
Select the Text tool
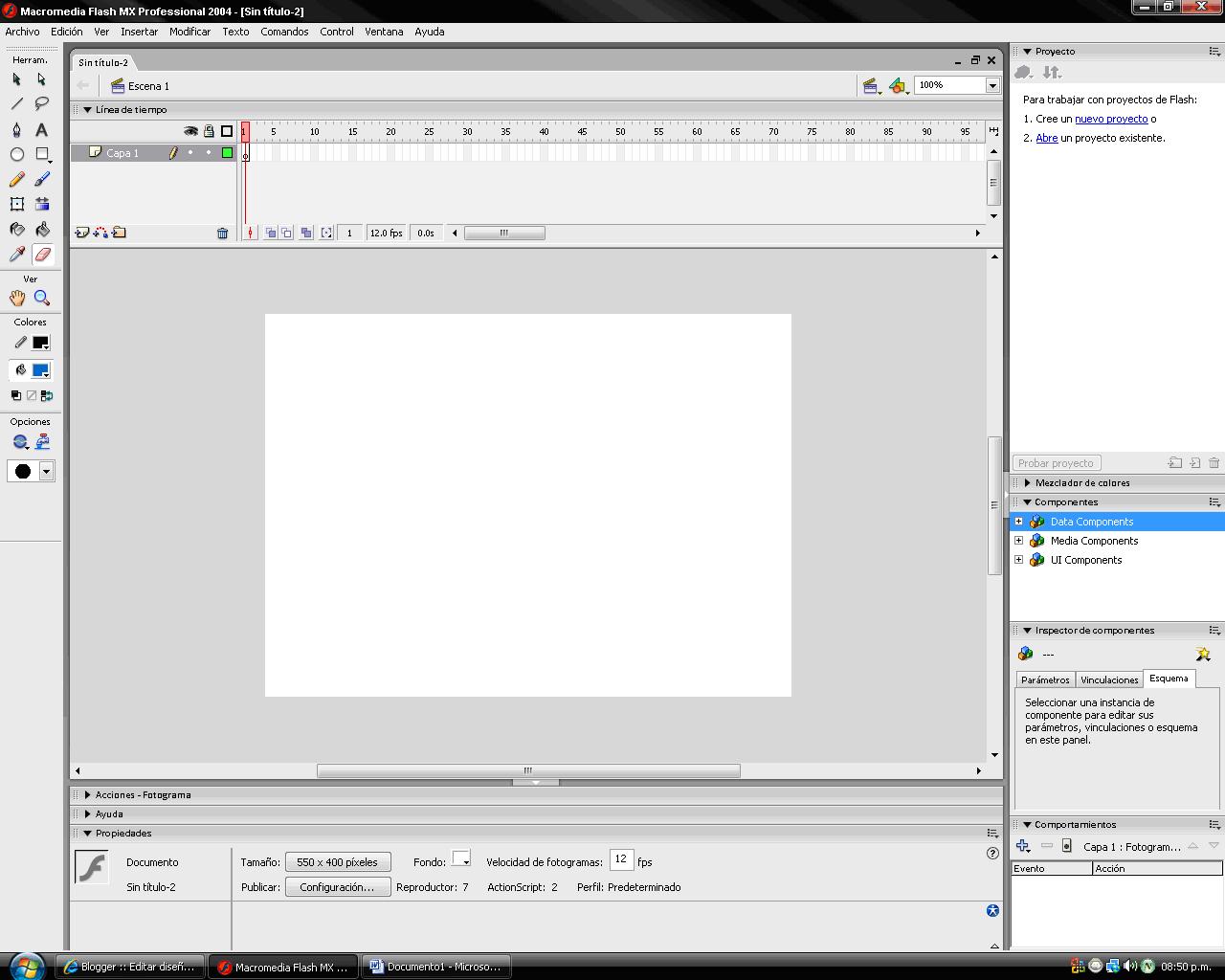click(41, 129)
